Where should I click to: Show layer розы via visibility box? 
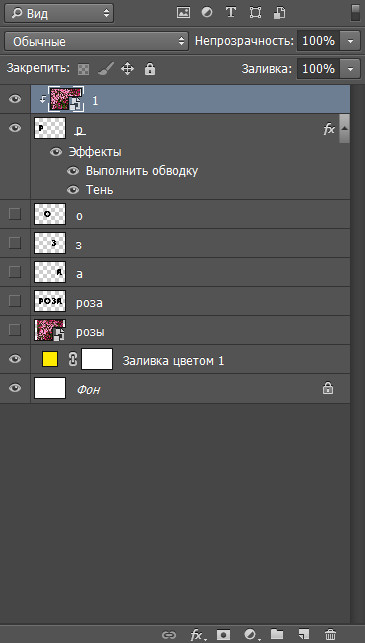pyautogui.click(x=15, y=330)
